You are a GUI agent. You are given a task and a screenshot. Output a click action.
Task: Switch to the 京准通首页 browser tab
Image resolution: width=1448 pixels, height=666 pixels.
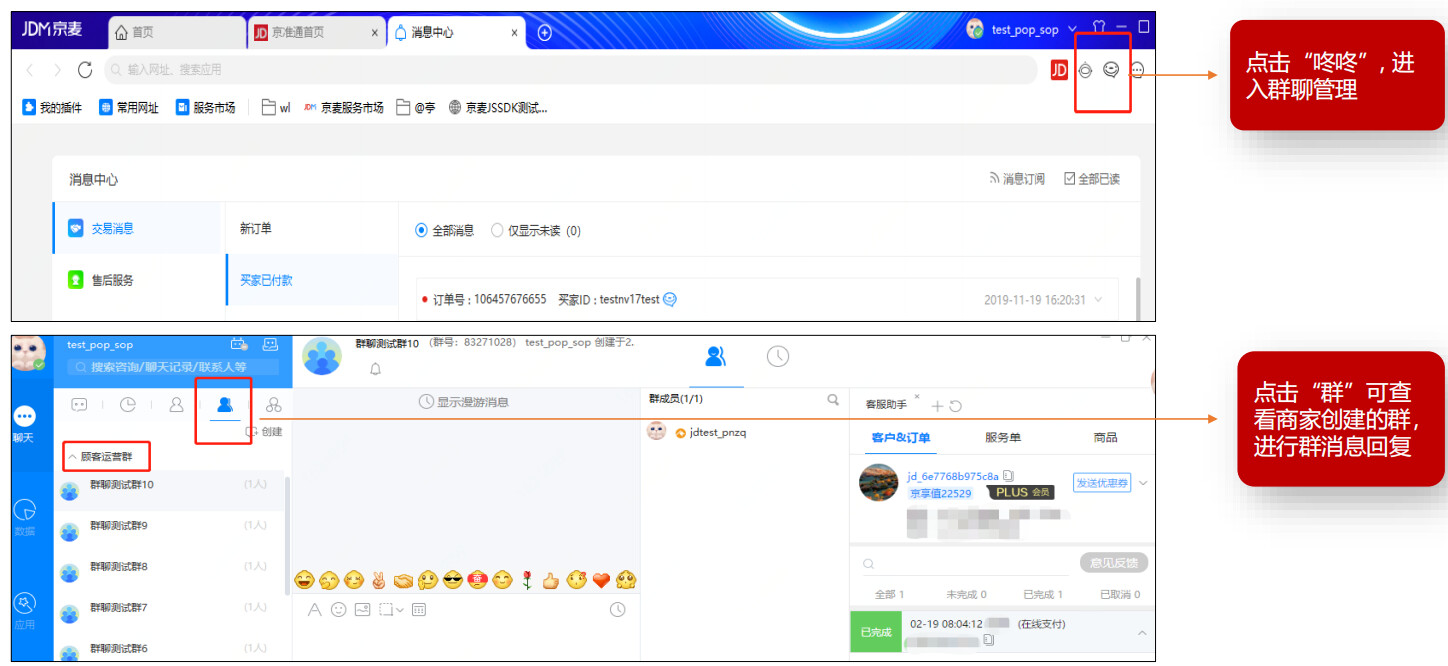pyautogui.click(x=315, y=32)
